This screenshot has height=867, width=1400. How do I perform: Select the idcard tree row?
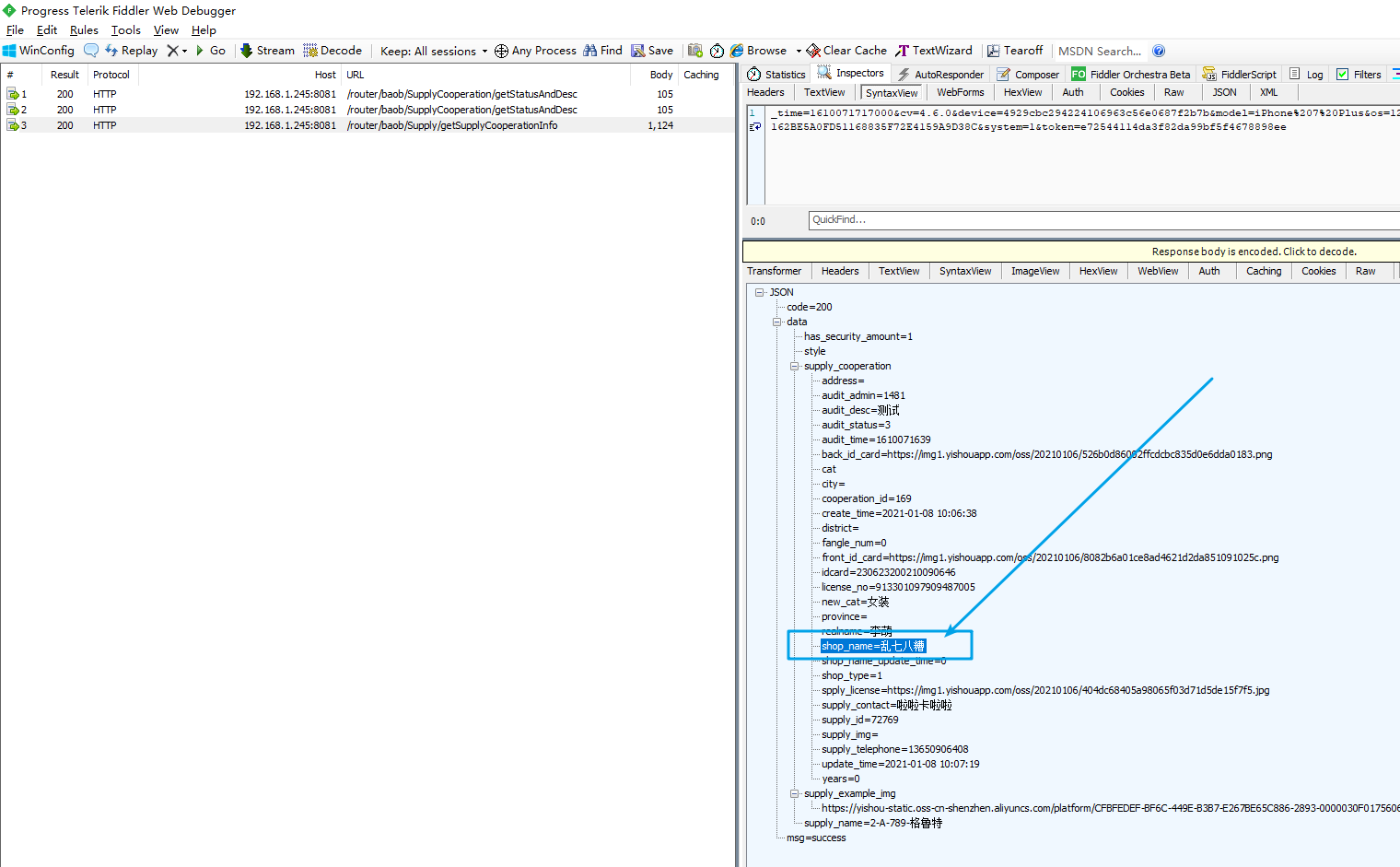(888, 572)
